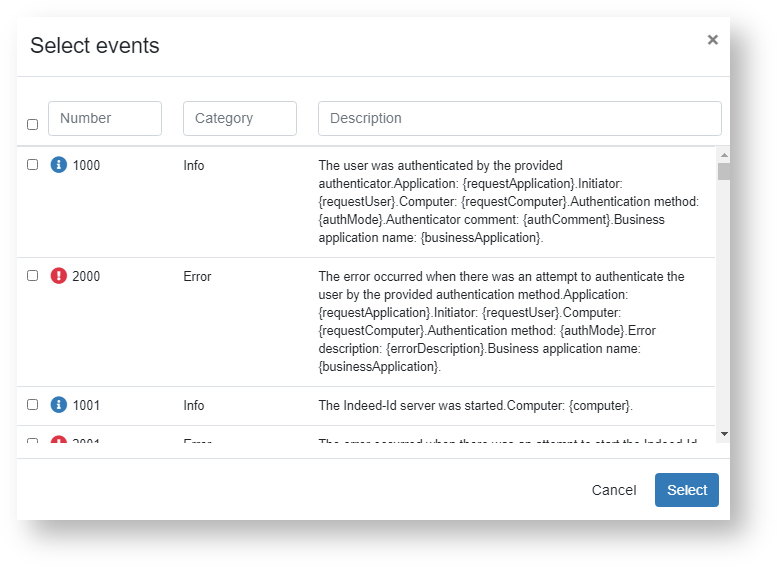The height and width of the screenshot is (568, 778).
Task: Tick the checkbox for event 1001
Action: tap(32, 405)
